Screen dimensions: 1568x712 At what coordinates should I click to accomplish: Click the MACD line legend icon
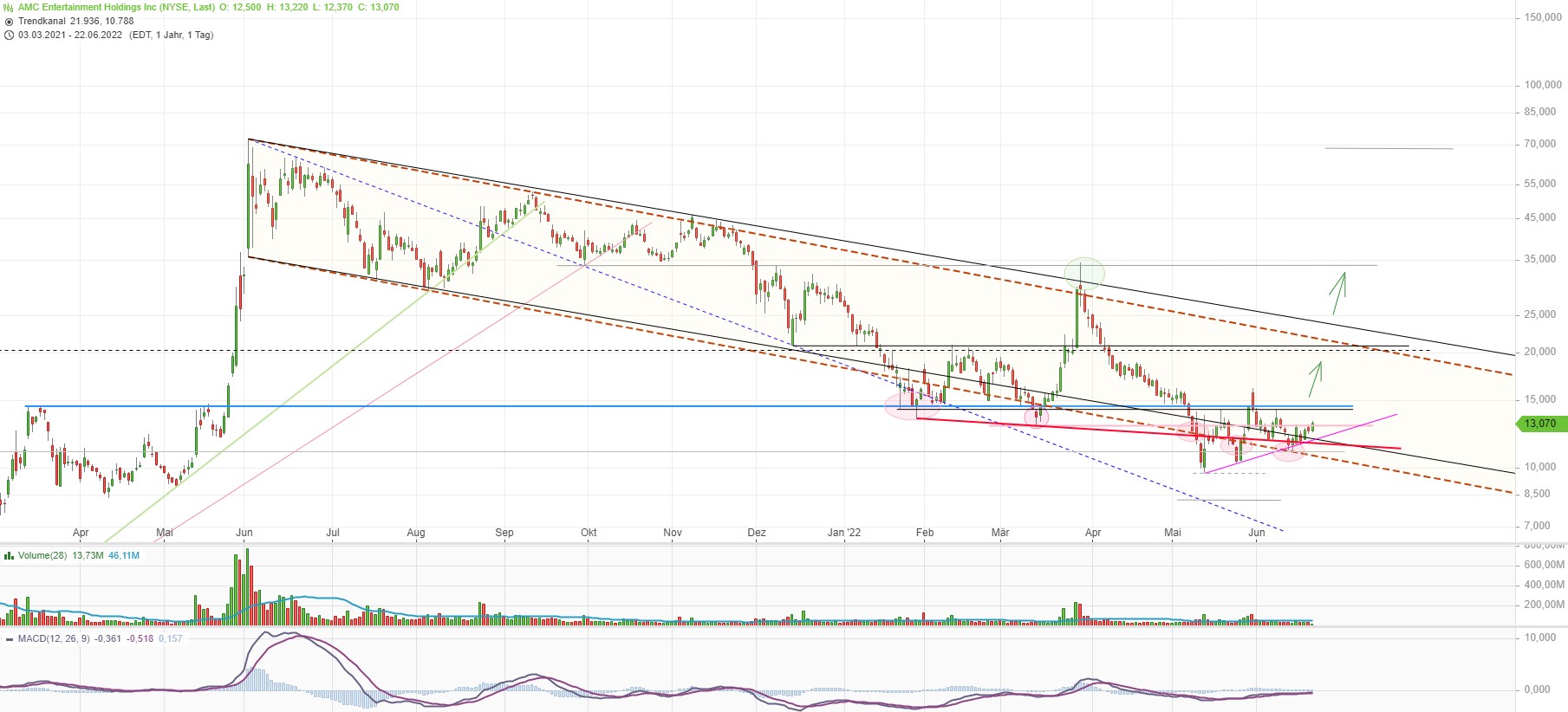[9, 638]
